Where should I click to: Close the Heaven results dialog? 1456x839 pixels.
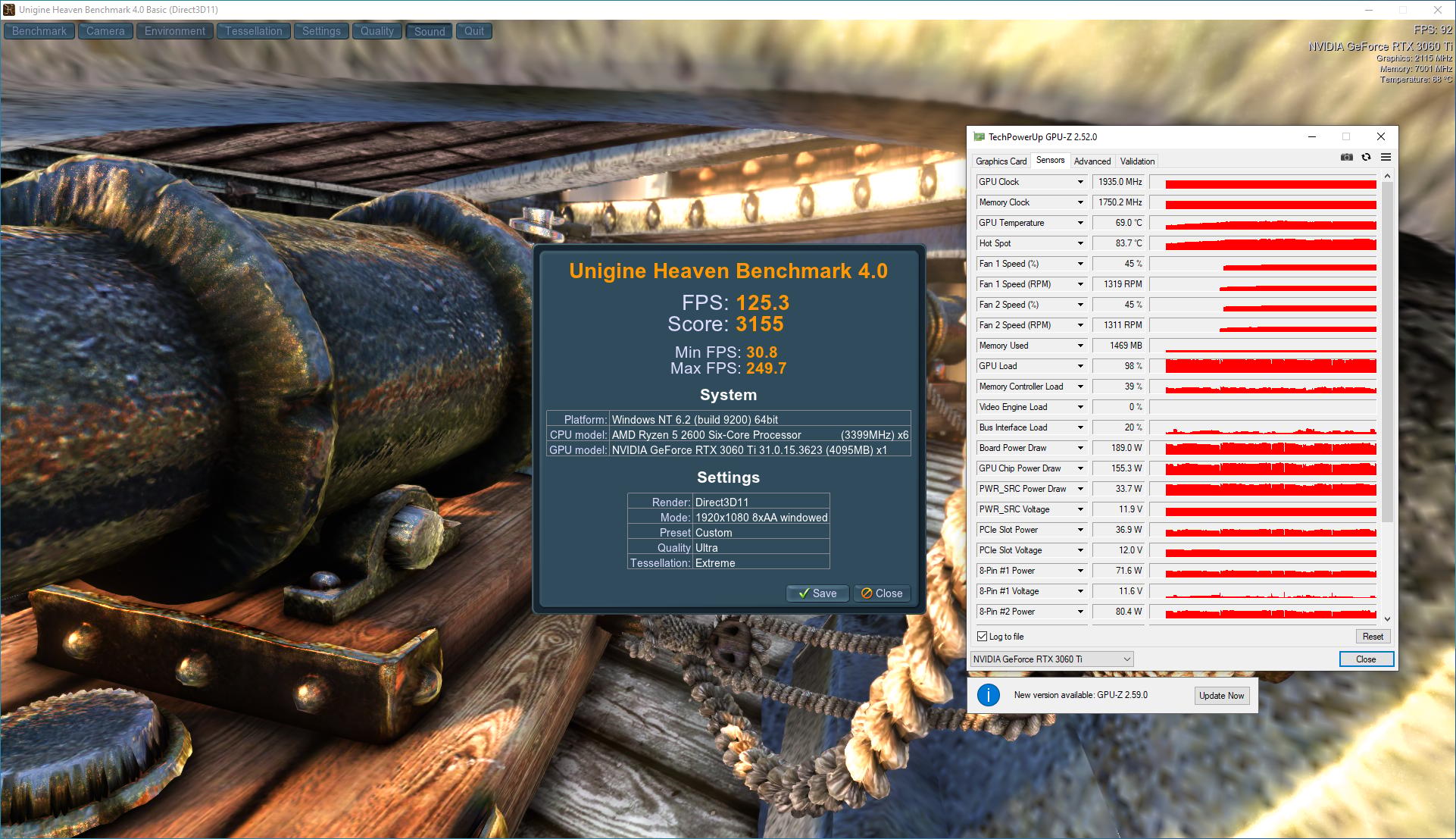882,593
